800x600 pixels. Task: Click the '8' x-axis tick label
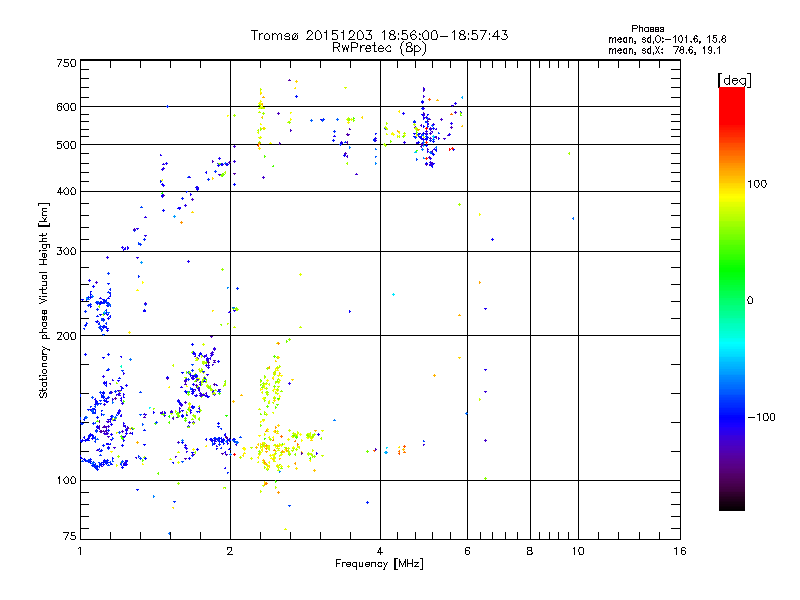530,551
